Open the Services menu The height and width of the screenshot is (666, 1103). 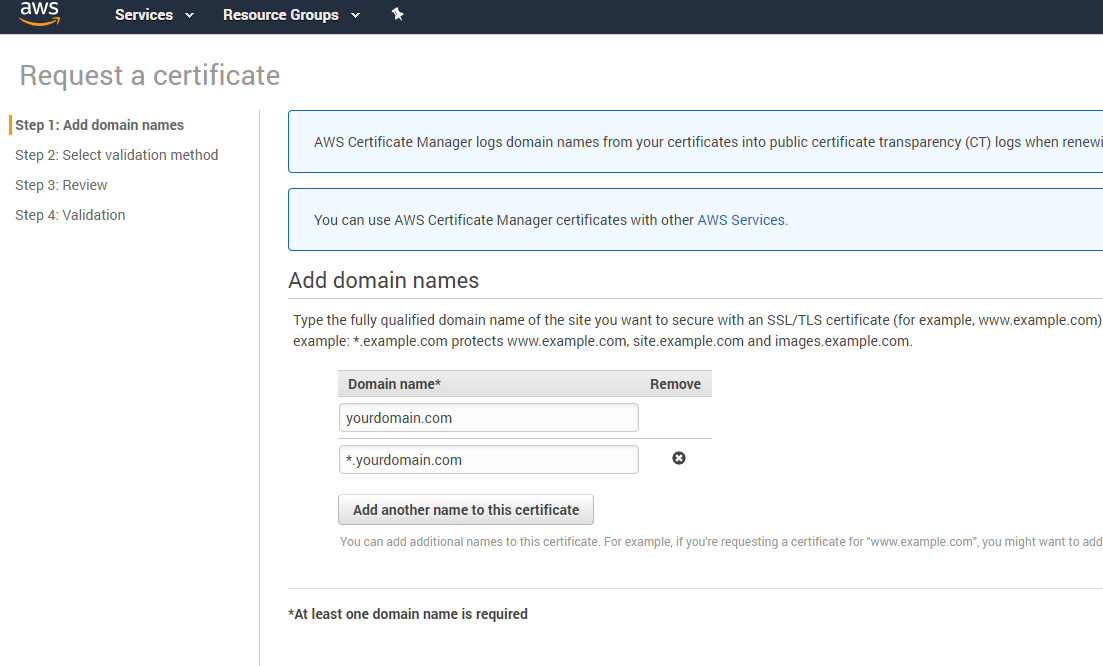[144, 15]
